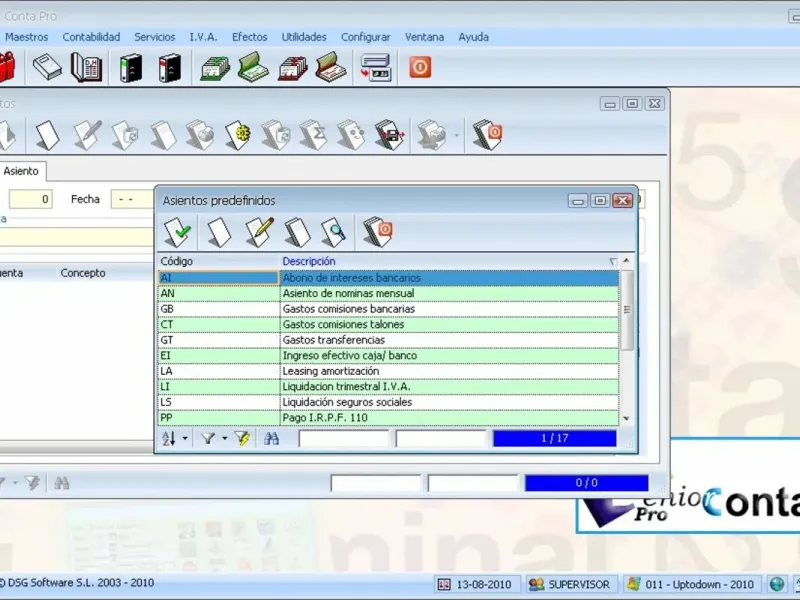Click the blank new page icon in Asiento window
The height and width of the screenshot is (600, 800).
coord(47,135)
